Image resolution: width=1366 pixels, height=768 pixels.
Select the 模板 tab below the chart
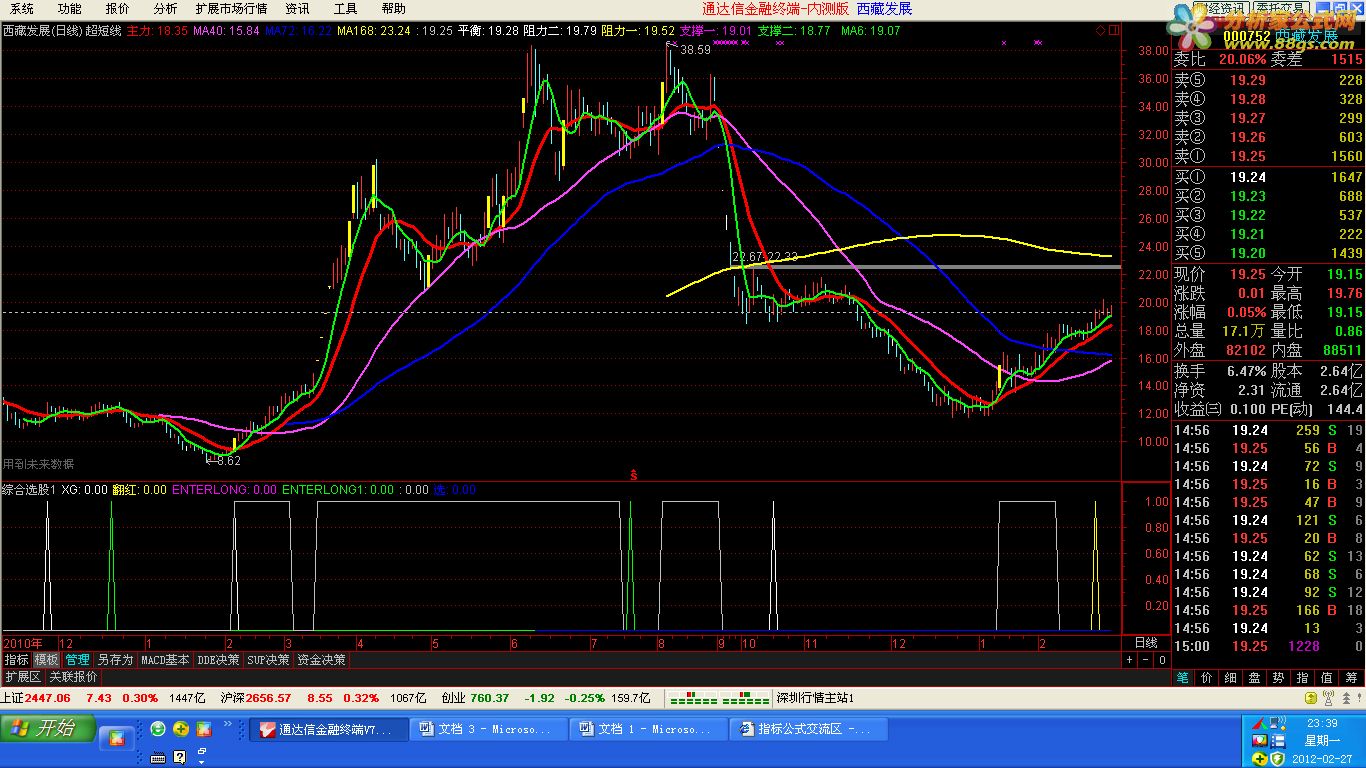pos(46,660)
